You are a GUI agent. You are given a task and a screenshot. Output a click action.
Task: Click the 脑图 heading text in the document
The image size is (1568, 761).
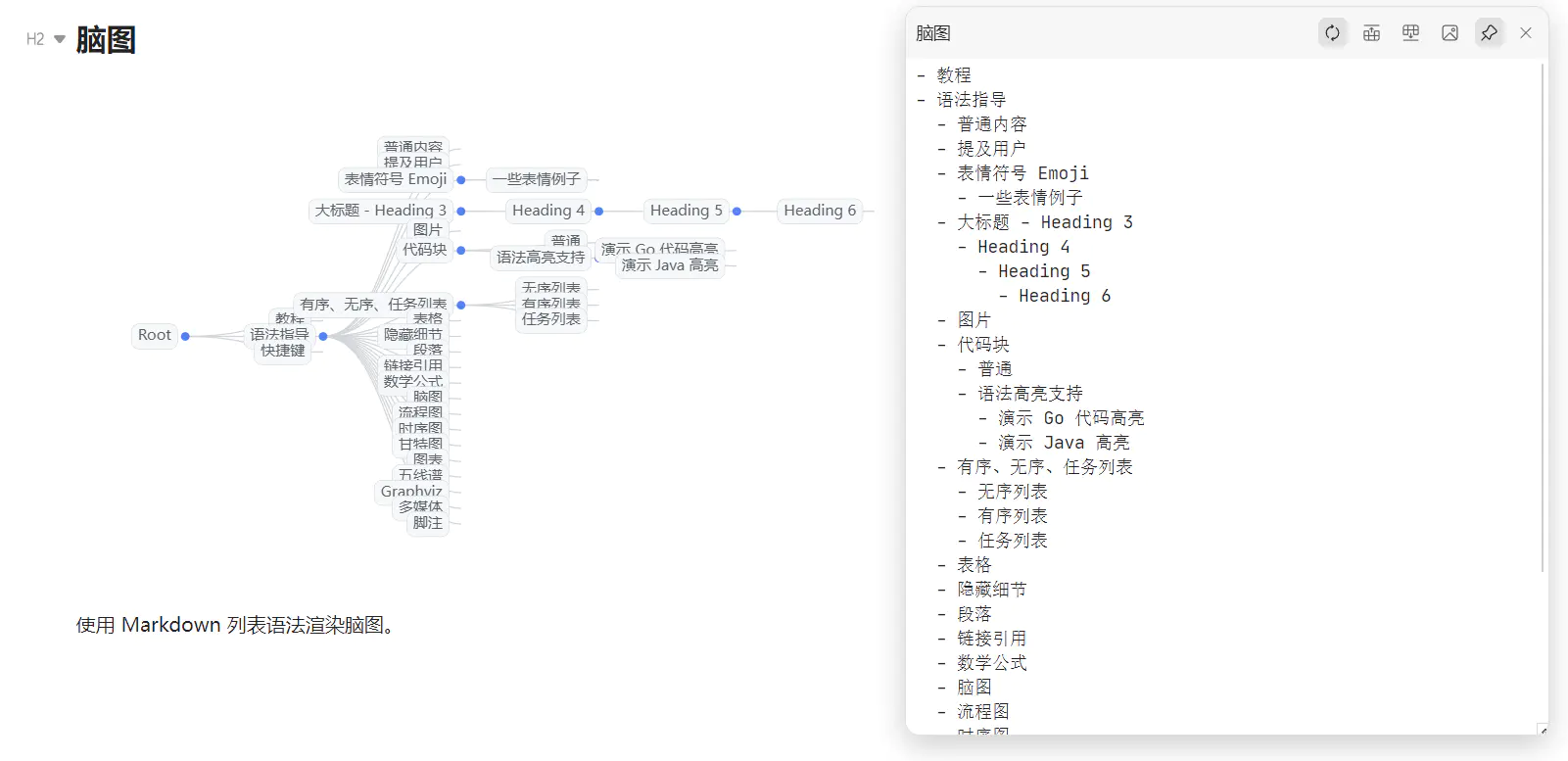(x=106, y=40)
